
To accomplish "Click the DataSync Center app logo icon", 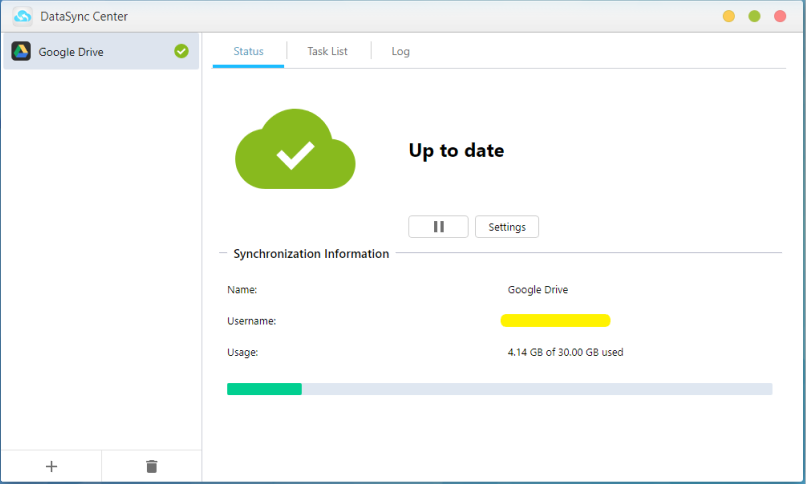I will pos(22,16).
